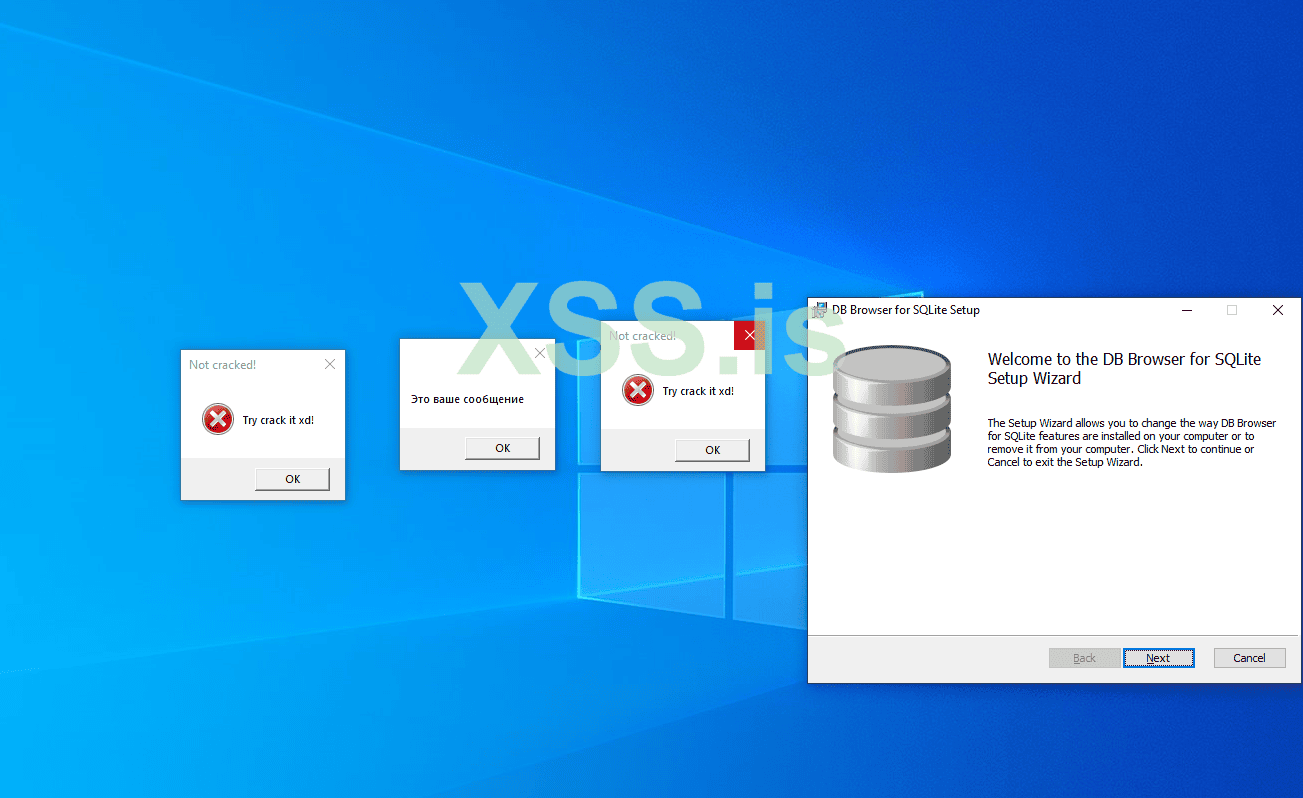The width and height of the screenshot is (1303, 798).
Task: Click OK in the leftmost Not cracked dialog
Action: coord(292,479)
